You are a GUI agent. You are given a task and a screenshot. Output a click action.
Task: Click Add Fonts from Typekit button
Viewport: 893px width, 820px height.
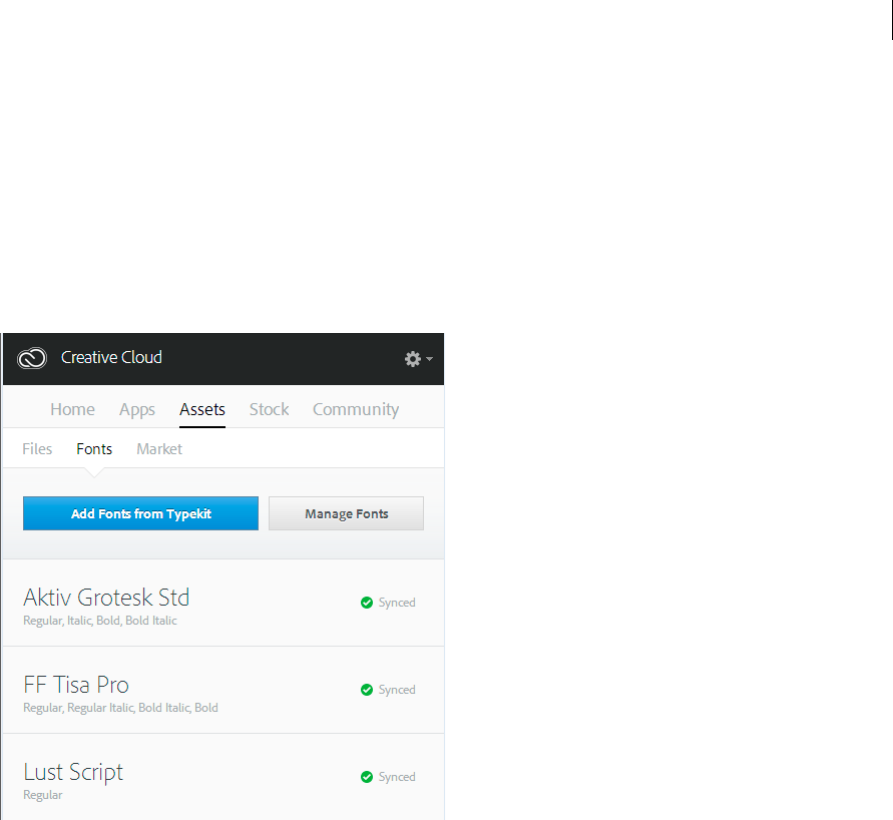pos(141,513)
